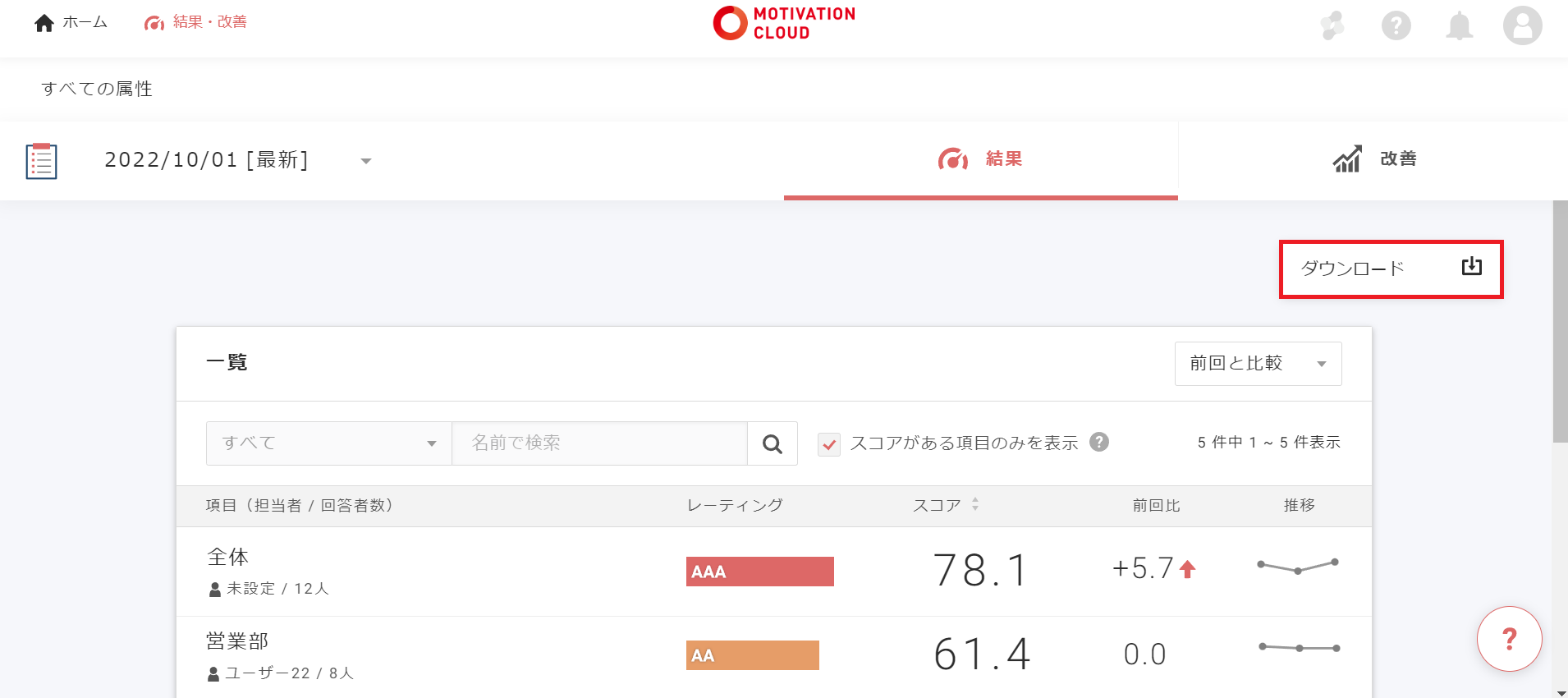Switch to the 改善 tab
The height and width of the screenshot is (698, 1568).
coord(1374,159)
